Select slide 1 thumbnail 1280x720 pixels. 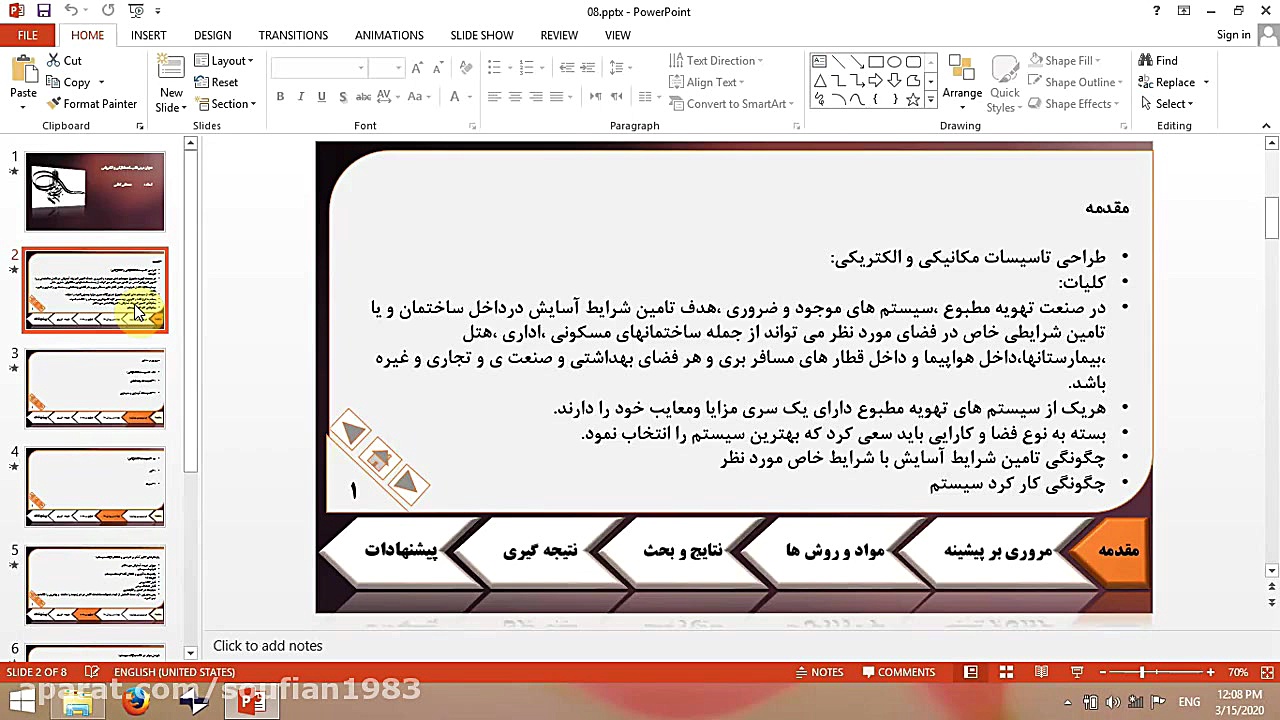(95, 191)
